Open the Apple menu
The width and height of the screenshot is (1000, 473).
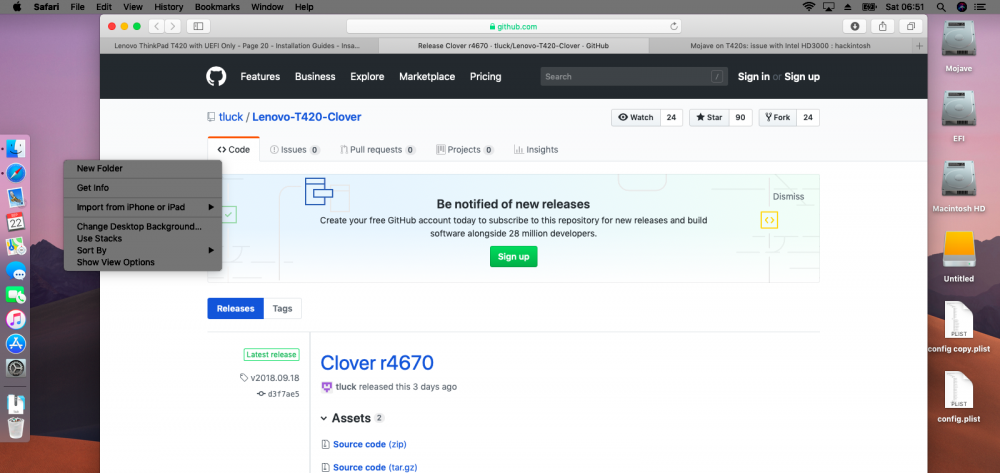[x=17, y=7]
